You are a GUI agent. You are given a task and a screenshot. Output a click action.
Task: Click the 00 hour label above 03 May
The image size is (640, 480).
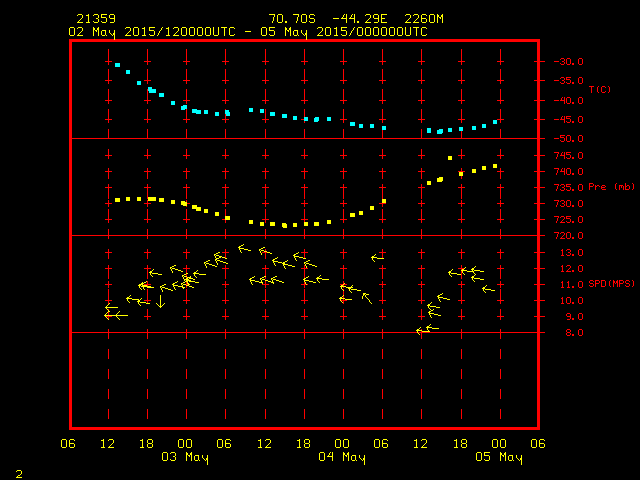point(185,444)
